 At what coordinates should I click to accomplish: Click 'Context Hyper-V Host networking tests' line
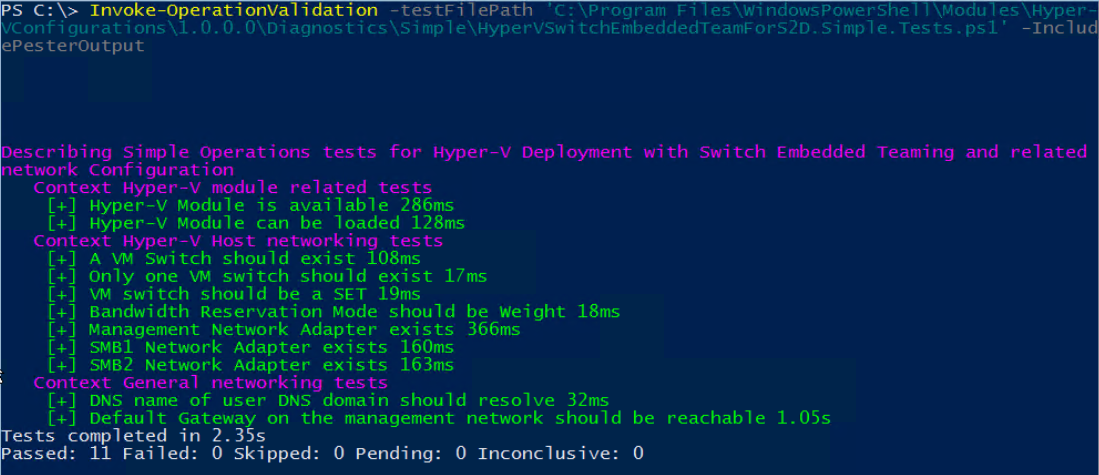238,240
